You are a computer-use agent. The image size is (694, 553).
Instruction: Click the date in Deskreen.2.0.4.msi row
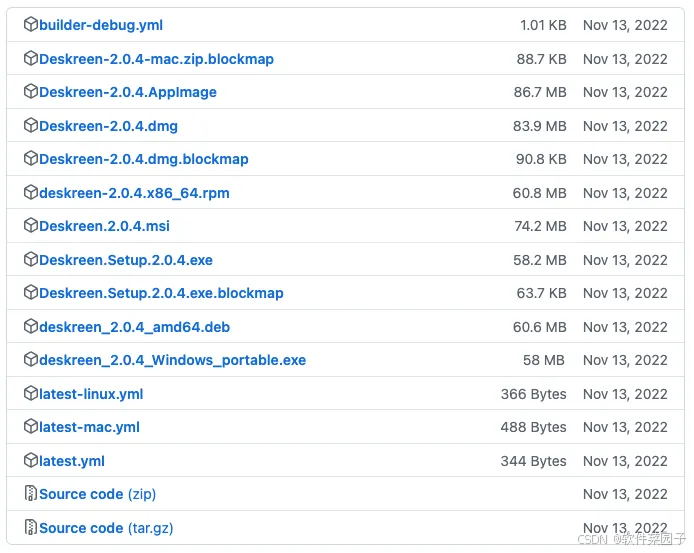click(x=625, y=226)
